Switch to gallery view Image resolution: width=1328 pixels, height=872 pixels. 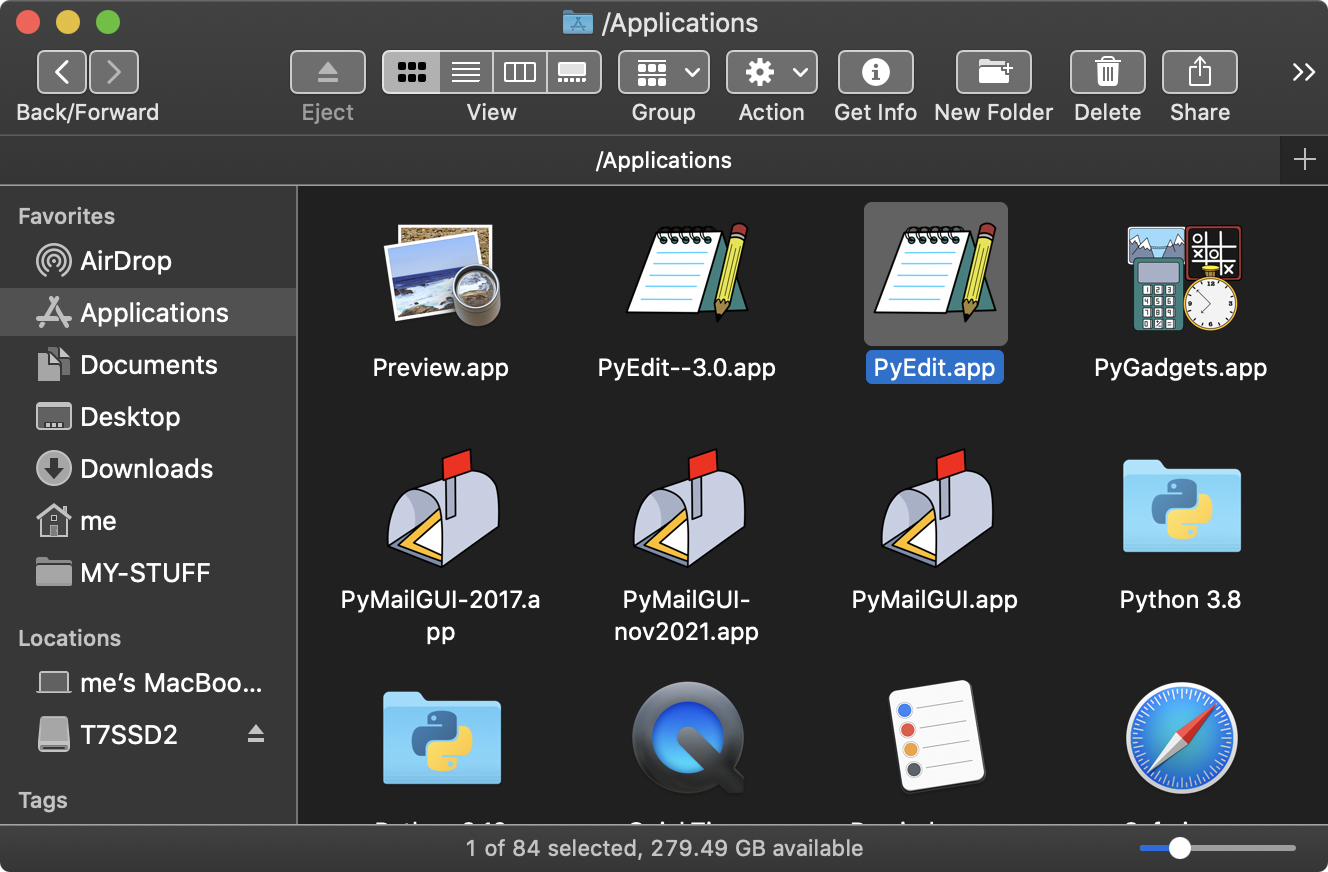pos(574,72)
